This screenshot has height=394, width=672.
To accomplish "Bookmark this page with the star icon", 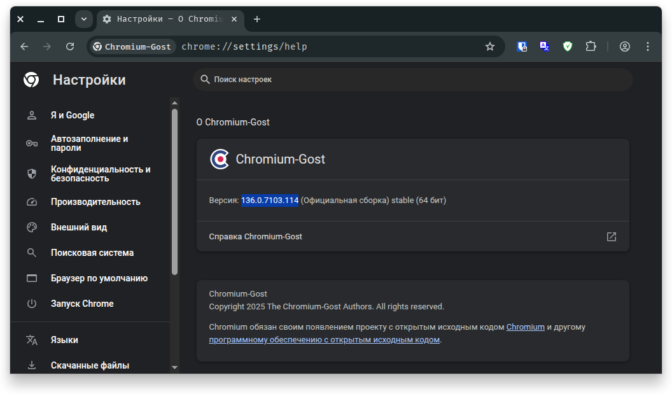I will tap(490, 46).
